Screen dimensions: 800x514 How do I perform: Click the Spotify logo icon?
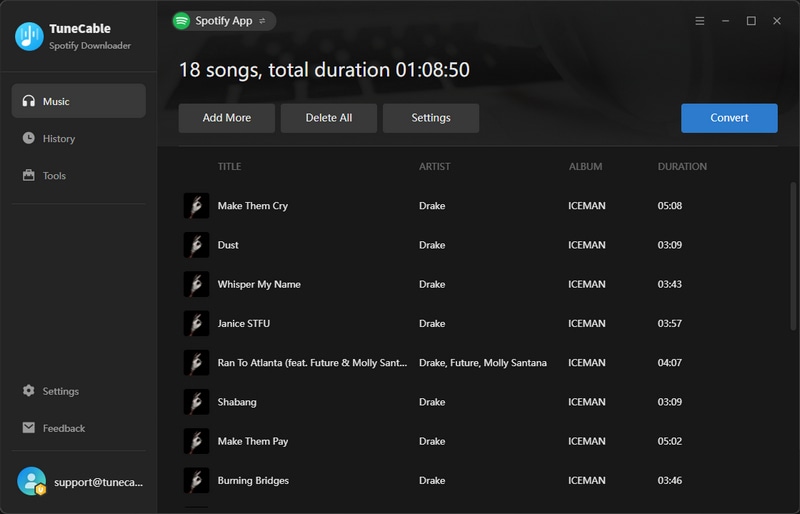coord(181,21)
